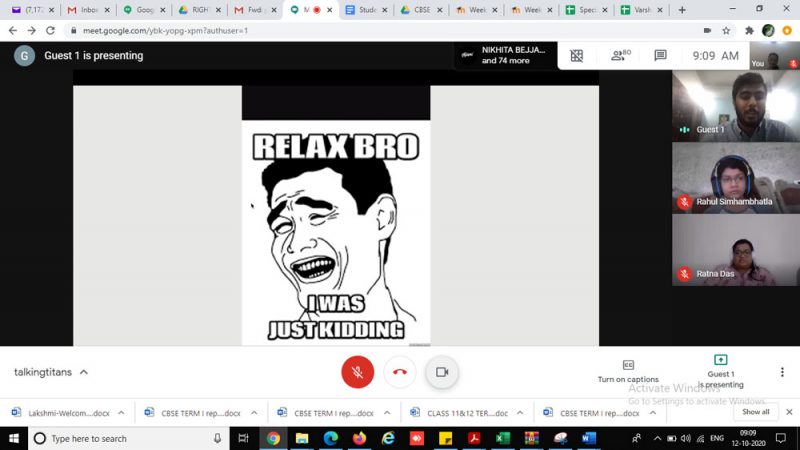Close the downloads bar

coord(789,412)
